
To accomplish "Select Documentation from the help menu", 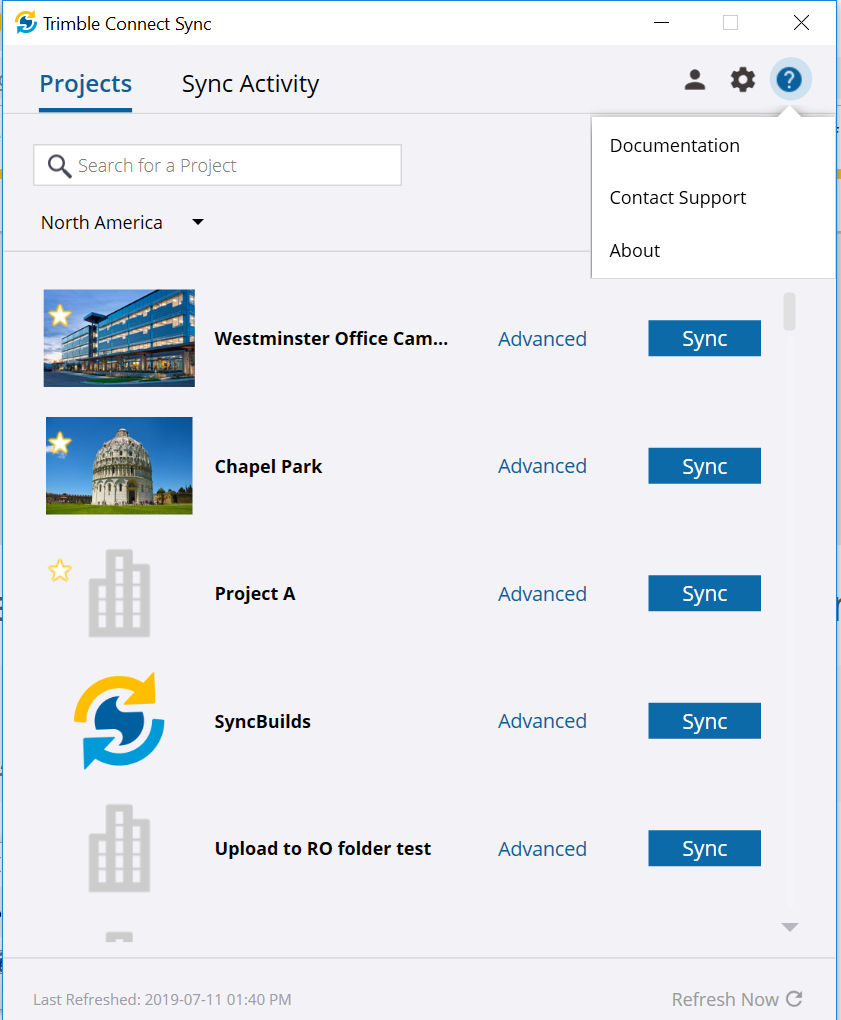I will [674, 145].
